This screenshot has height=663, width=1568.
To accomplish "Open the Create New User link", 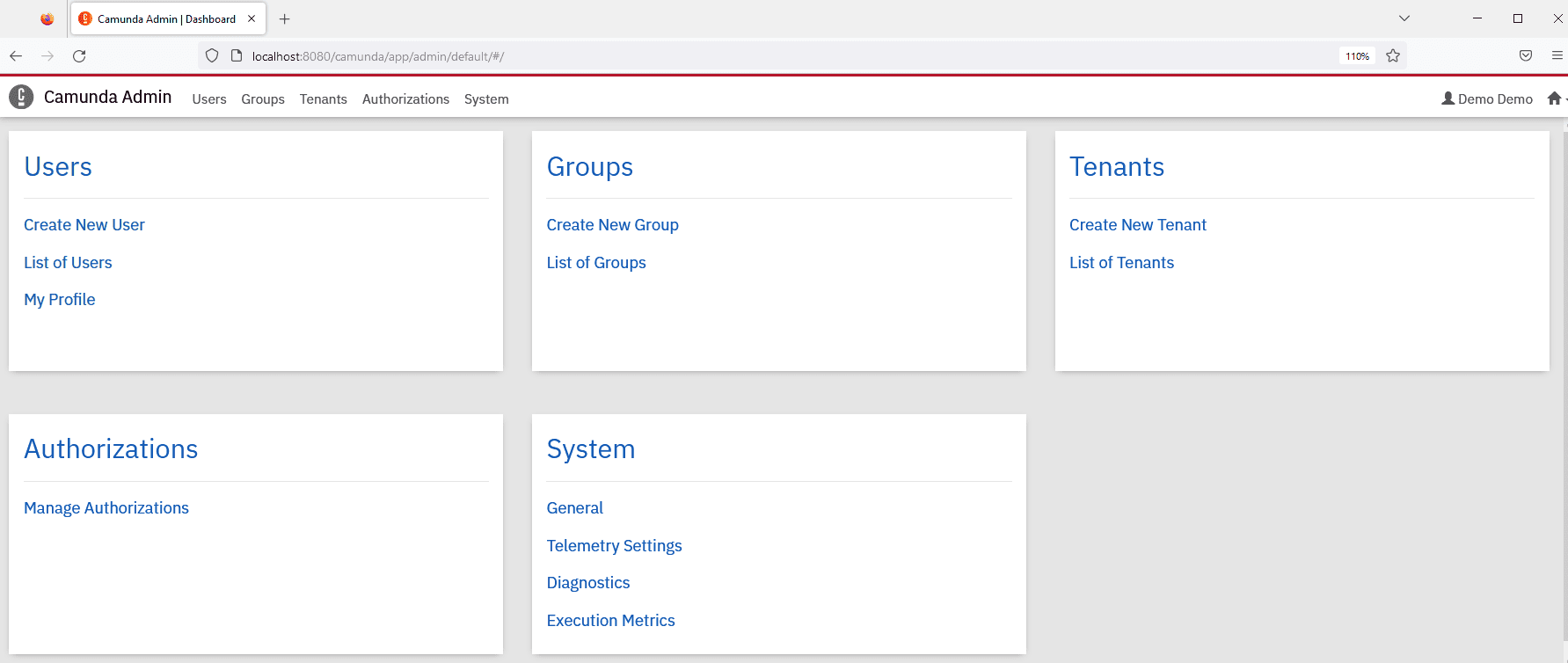I will point(84,225).
